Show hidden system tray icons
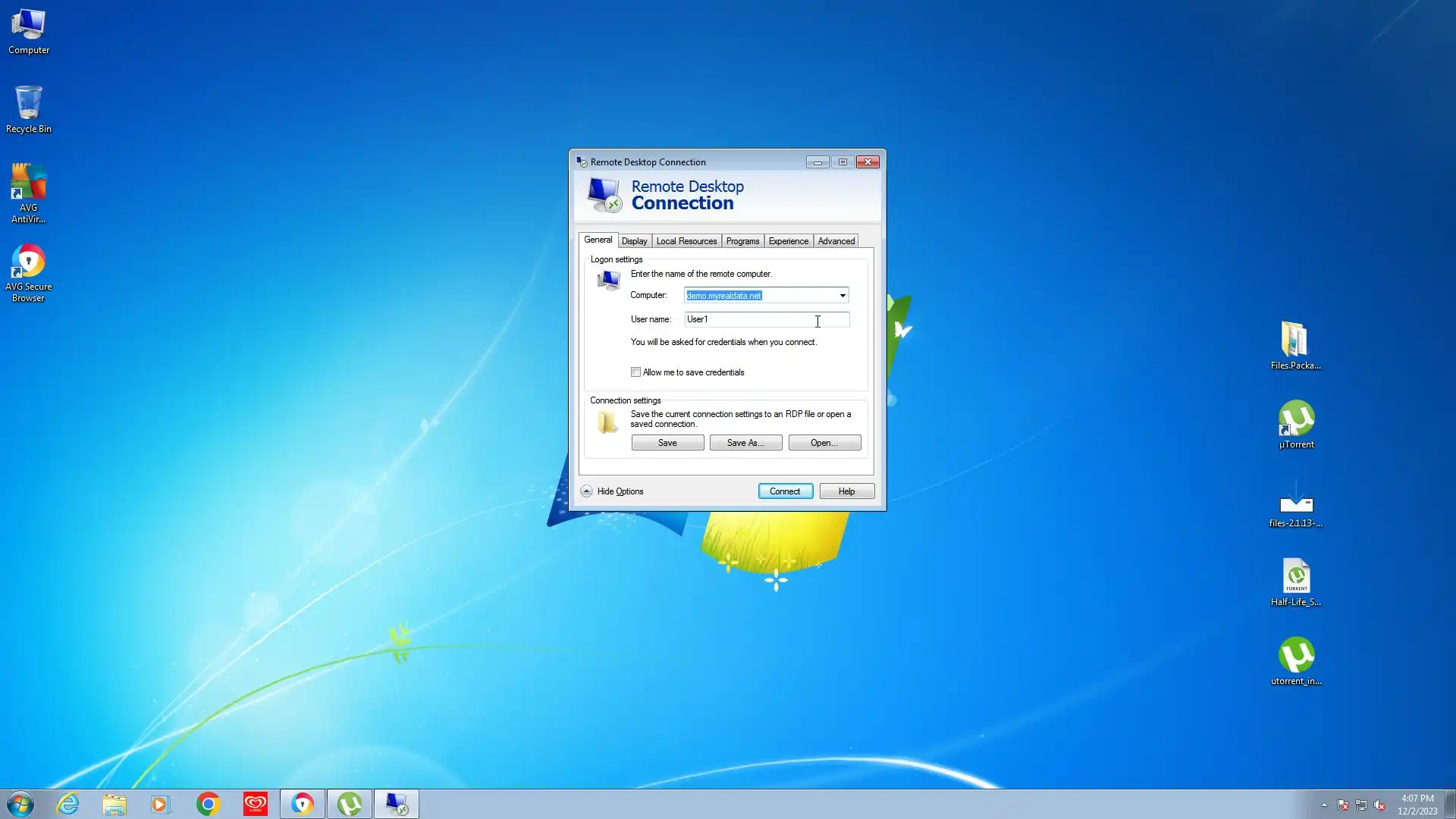 click(x=1324, y=805)
